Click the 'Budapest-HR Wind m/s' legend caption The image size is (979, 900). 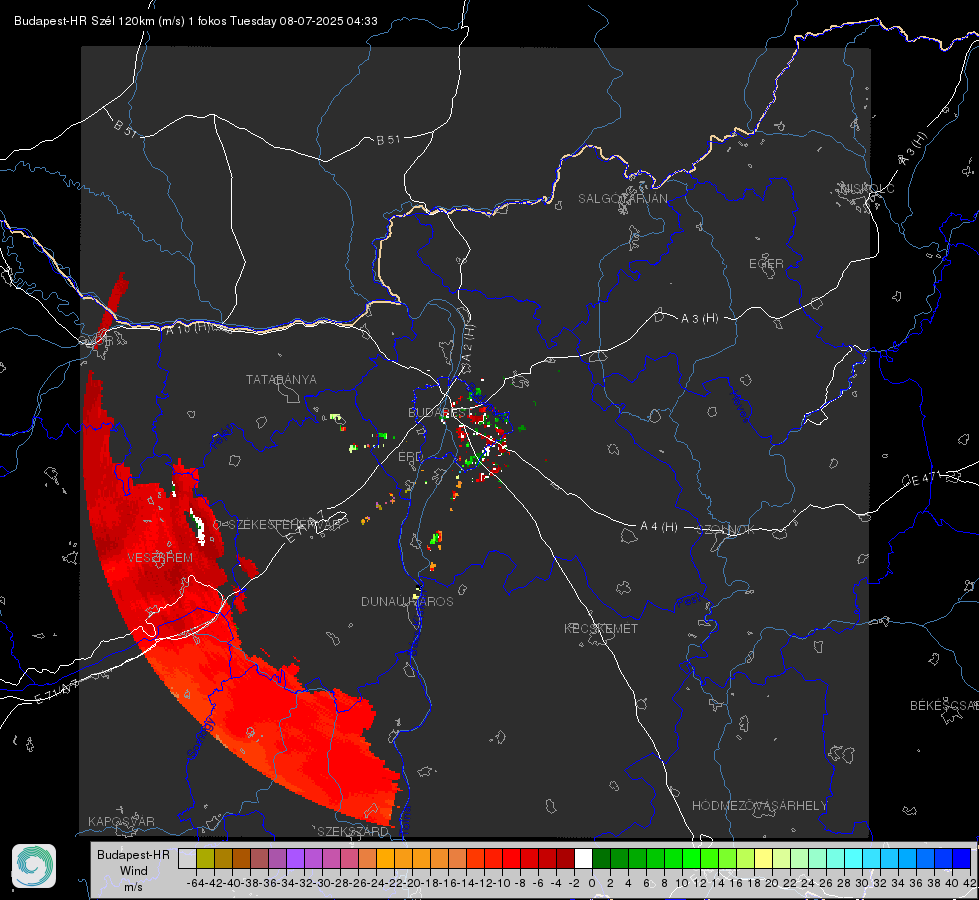click(x=134, y=870)
